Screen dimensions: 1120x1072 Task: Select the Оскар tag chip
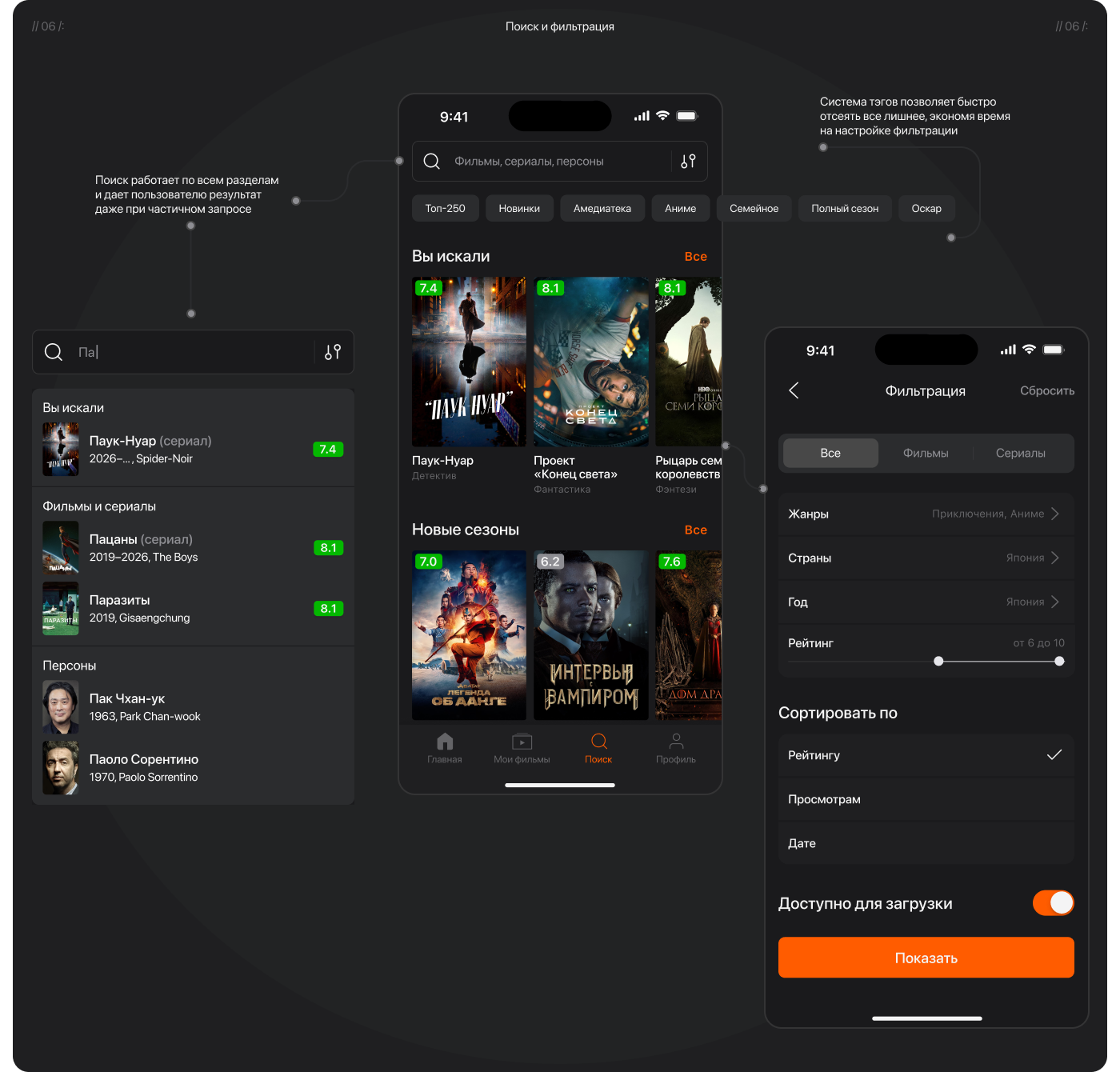(926, 208)
